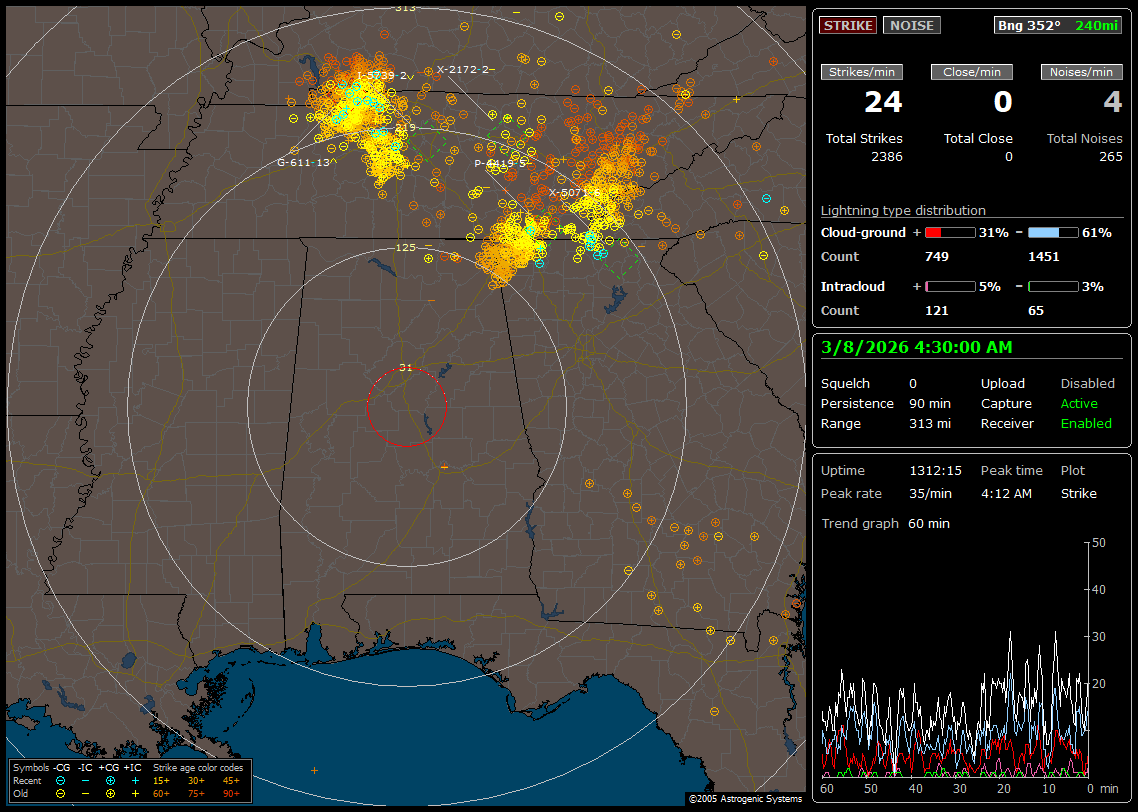Screen dimensions: 1138x812
Task: Click the old -CG yellow legend symbol
Action: 61,793
